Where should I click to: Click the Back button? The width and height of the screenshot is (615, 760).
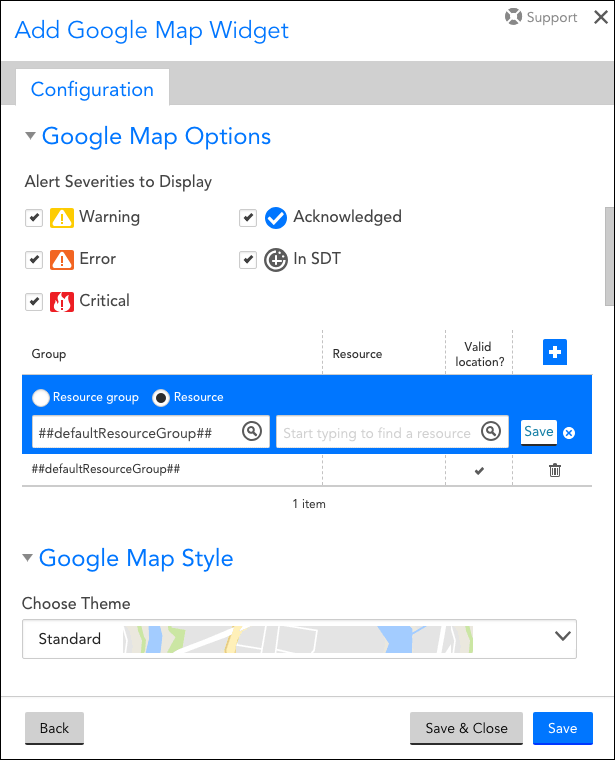click(54, 728)
